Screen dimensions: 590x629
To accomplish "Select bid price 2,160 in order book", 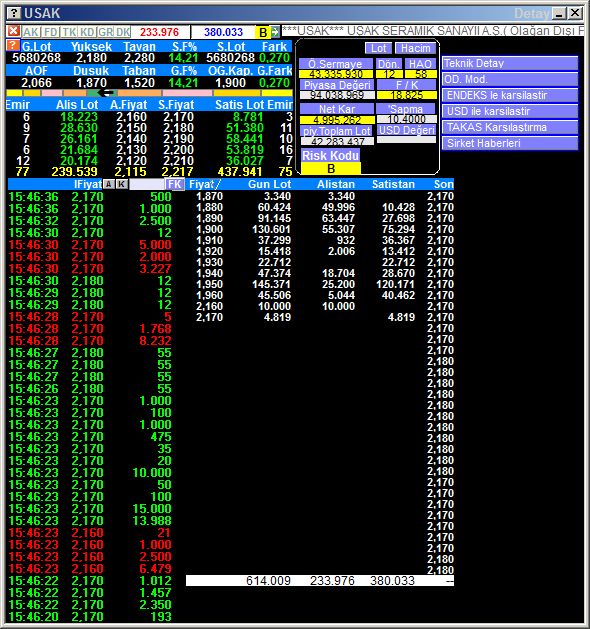I will click(131, 117).
